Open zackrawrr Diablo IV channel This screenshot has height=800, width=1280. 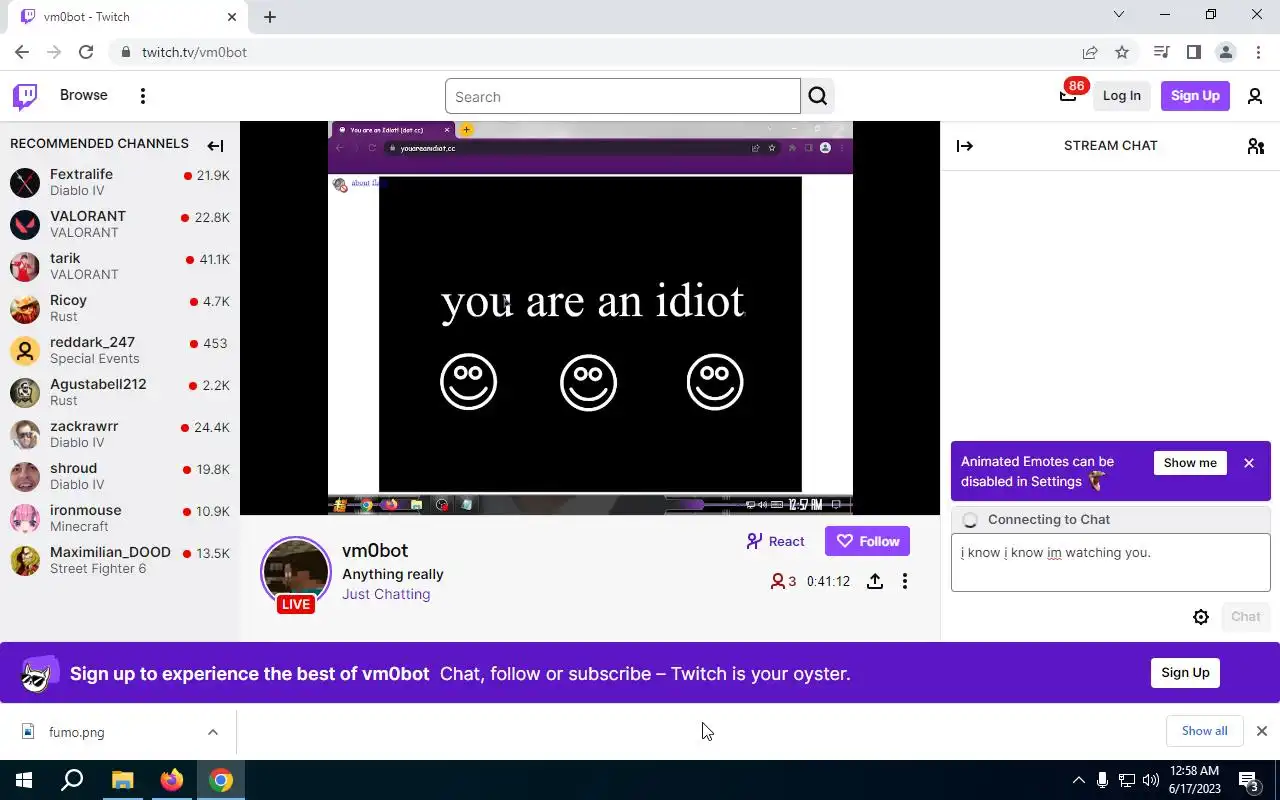tap(120, 434)
